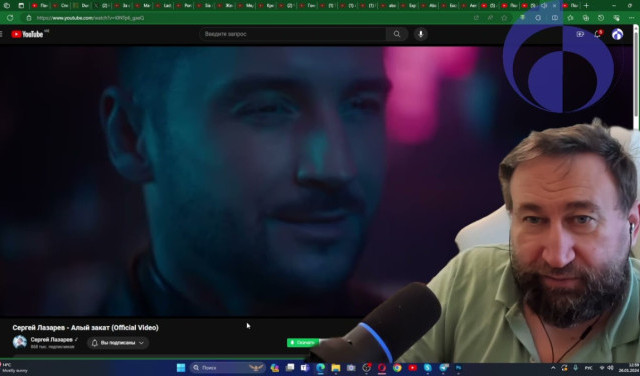Open a new browser tab with plus
Screen dimensions: 640x376
(586, 6)
